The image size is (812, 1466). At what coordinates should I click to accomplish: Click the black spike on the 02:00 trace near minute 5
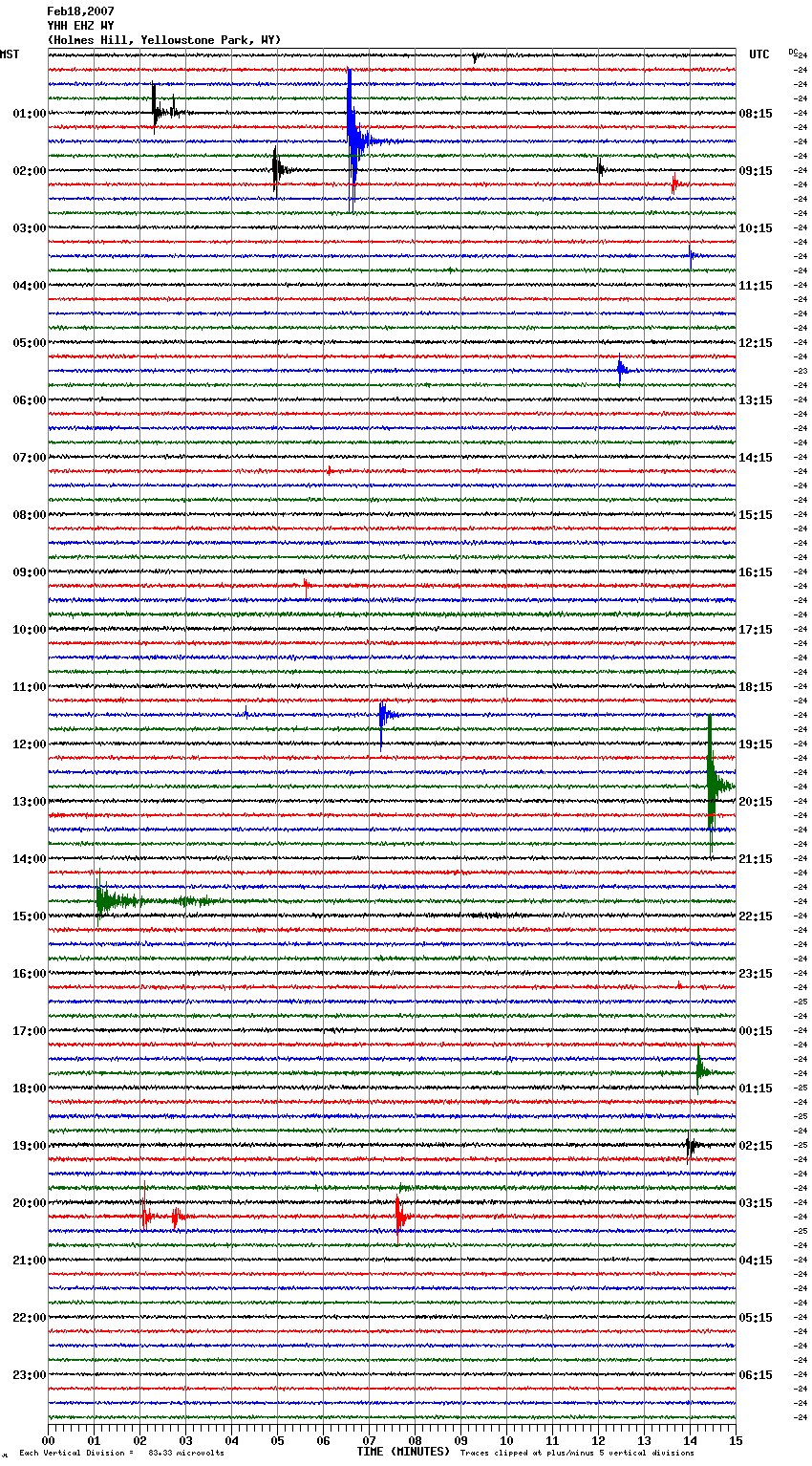(278, 170)
